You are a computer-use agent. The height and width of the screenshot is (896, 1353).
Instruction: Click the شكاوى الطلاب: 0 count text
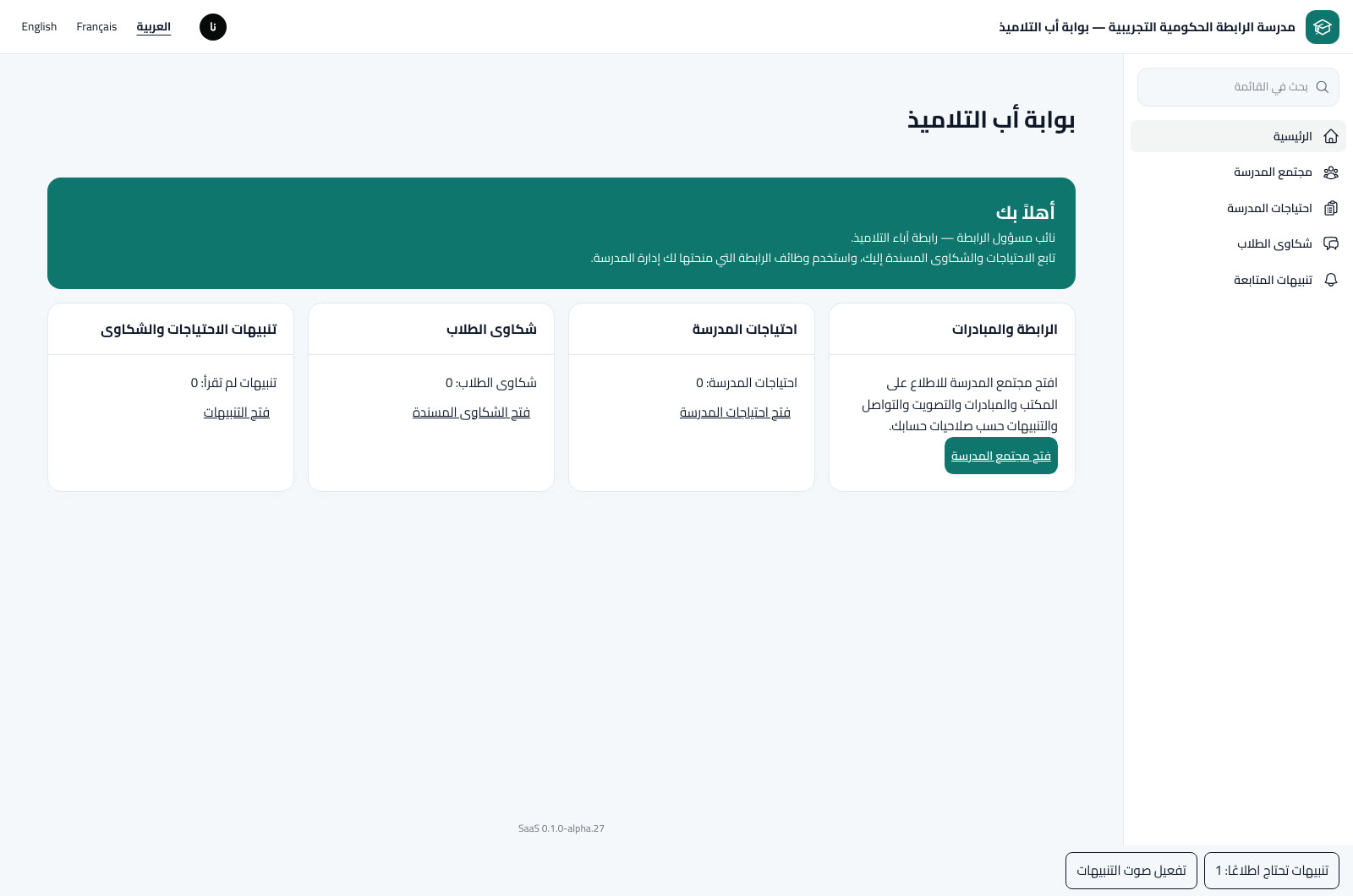(x=491, y=383)
